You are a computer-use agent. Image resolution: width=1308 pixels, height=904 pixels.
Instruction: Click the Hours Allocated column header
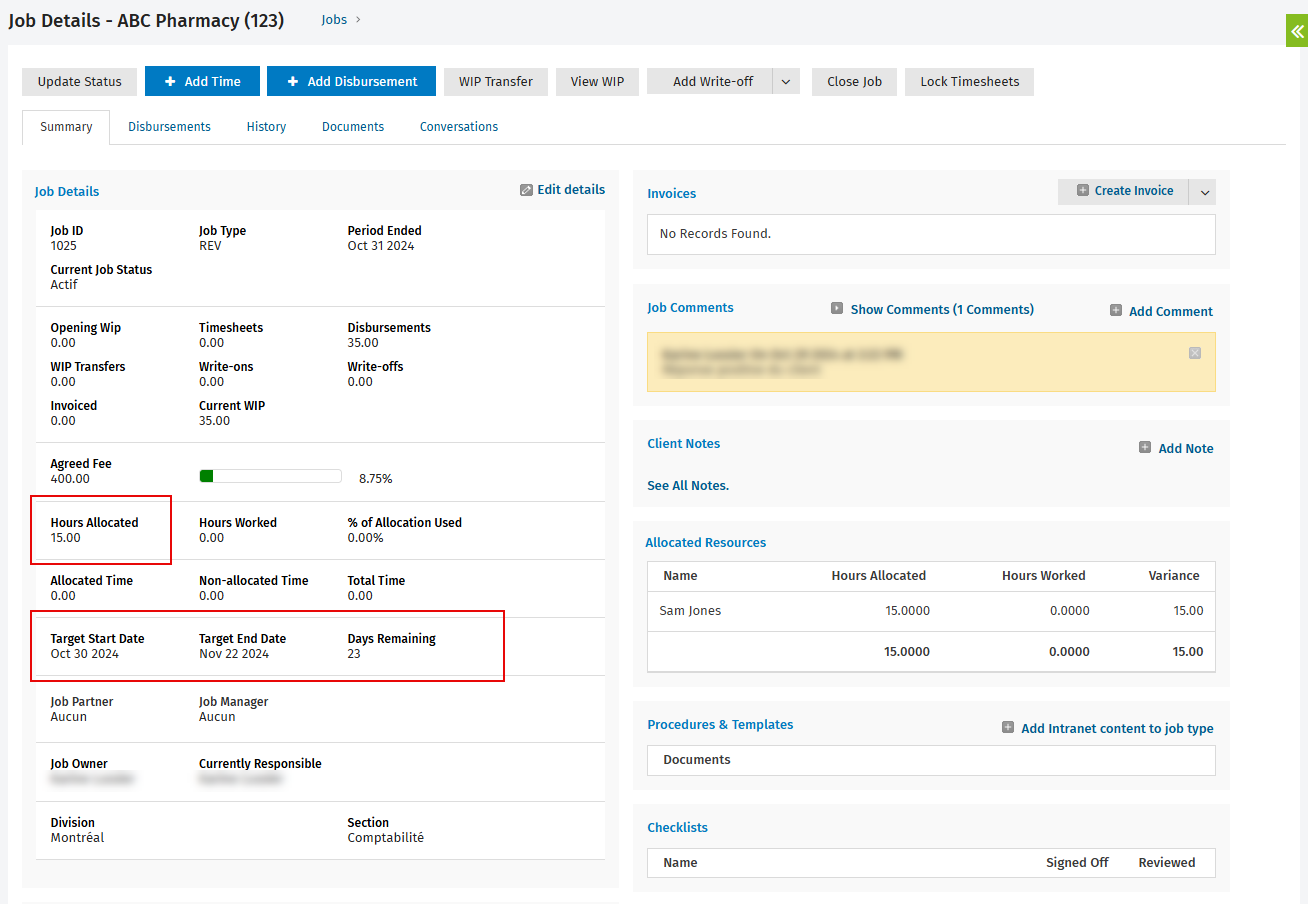(x=878, y=576)
